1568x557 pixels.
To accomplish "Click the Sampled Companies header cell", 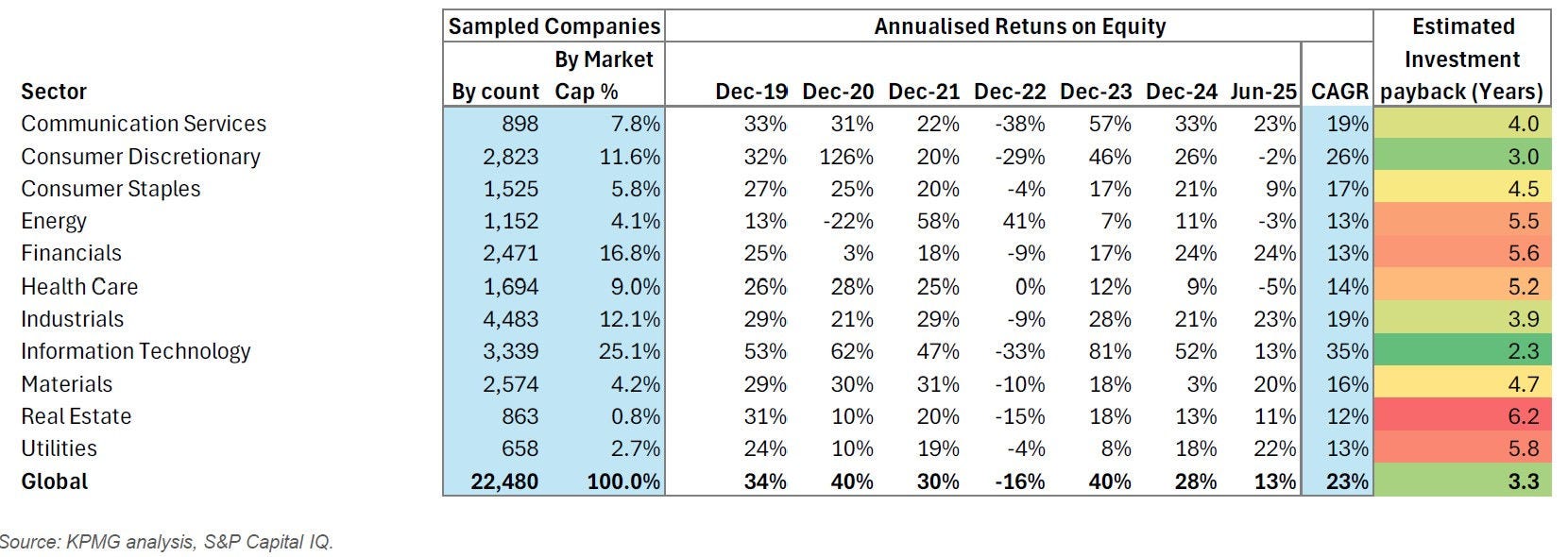I will (554, 26).
